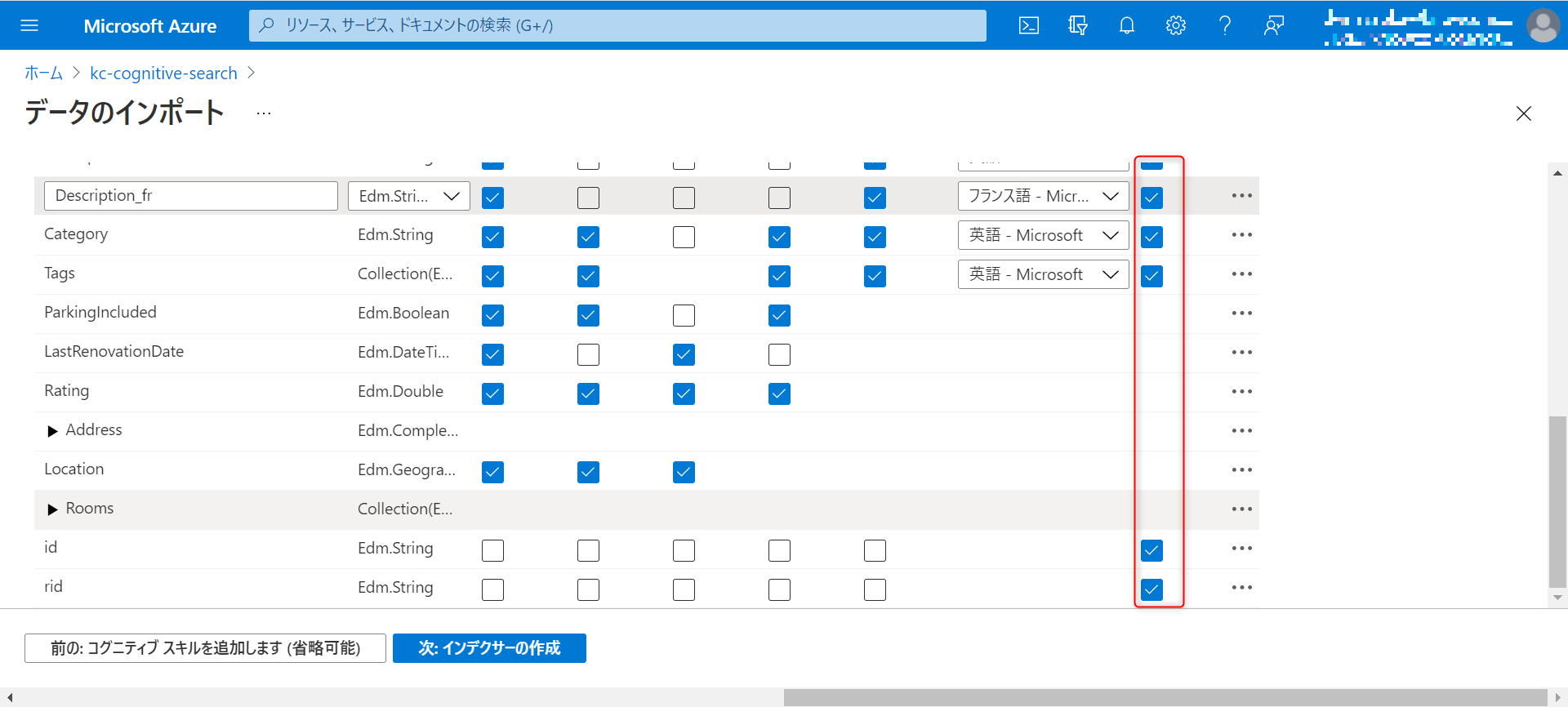The image size is (1568, 707).
Task: Open help question mark menu
Action: (x=1225, y=25)
